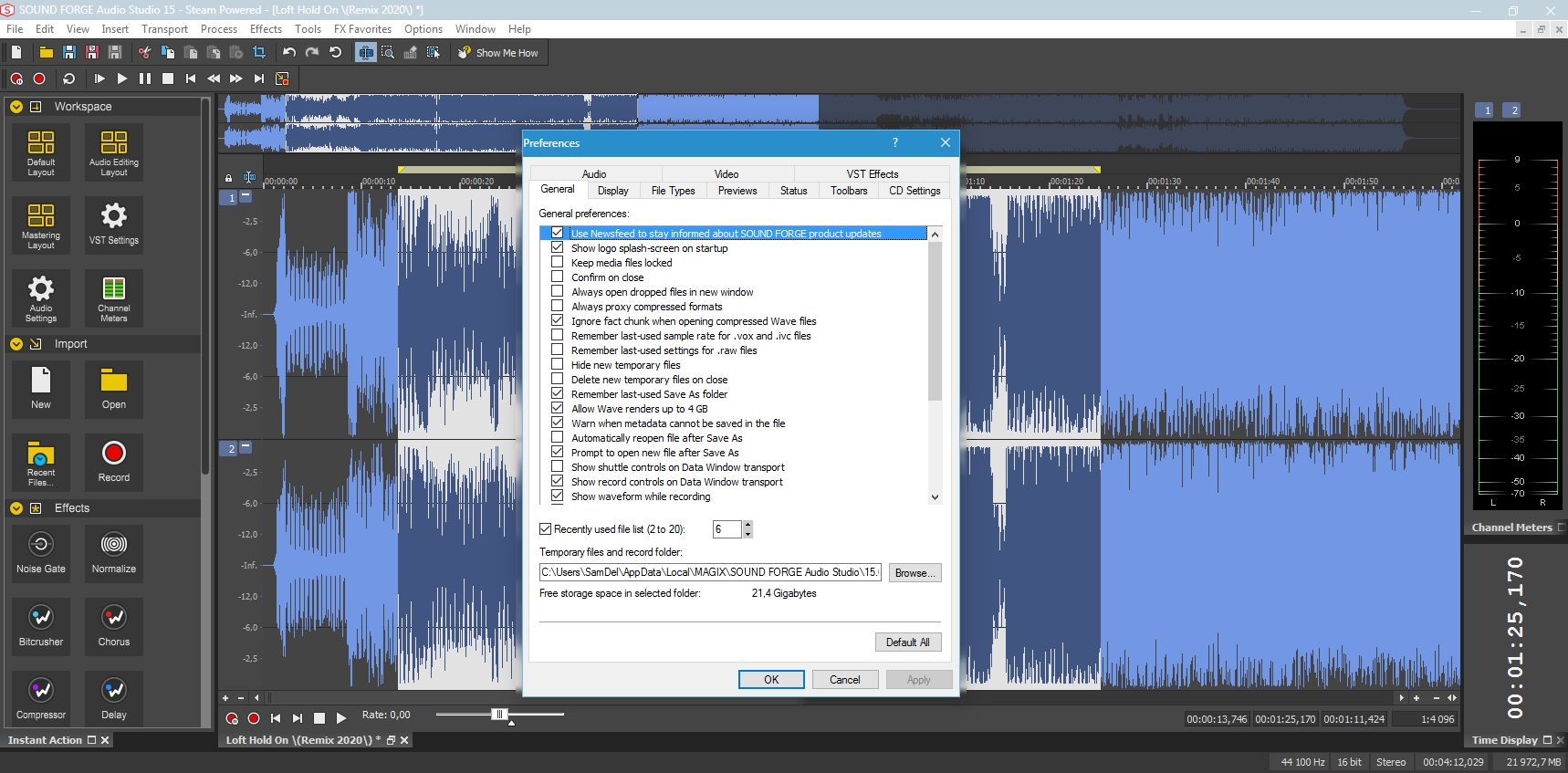1568x773 pixels.
Task: Increase recently used file list count
Action: coord(747,525)
